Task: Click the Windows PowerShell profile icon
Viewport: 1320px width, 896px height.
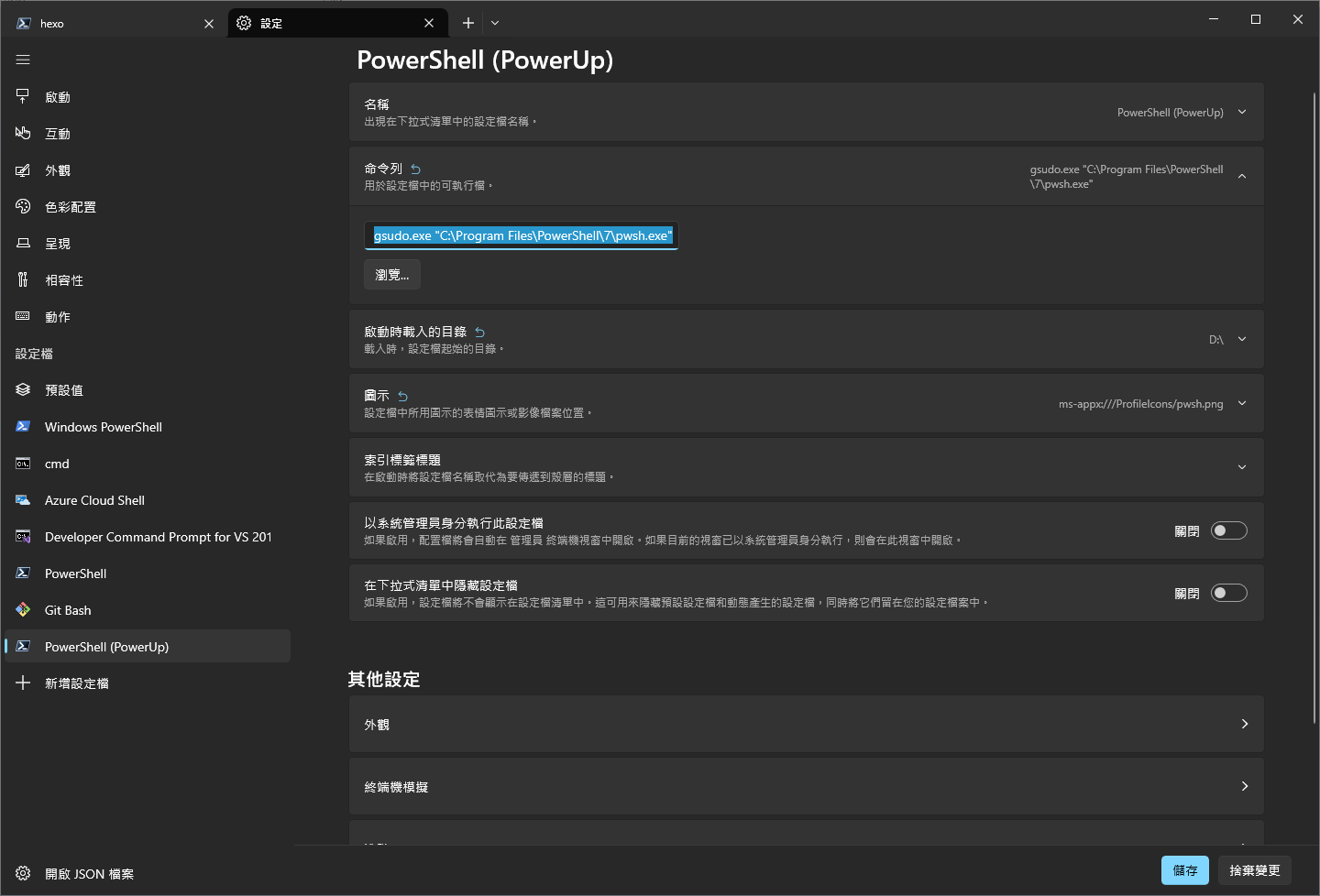Action: coord(23,426)
